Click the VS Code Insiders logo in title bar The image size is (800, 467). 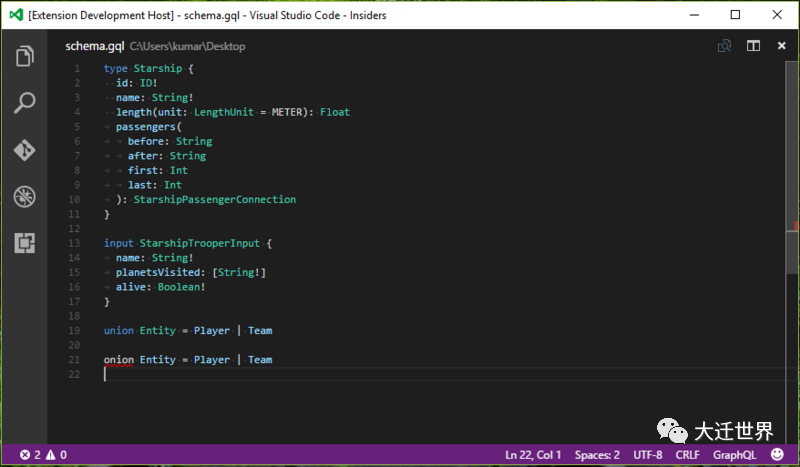[x=14, y=15]
